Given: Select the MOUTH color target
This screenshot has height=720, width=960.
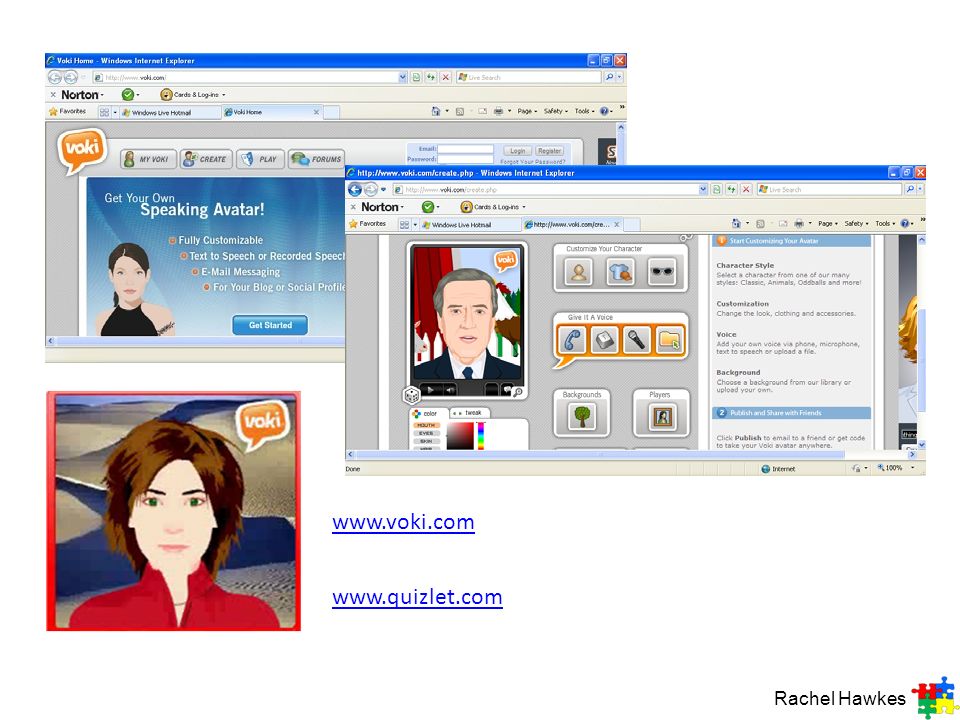Looking at the screenshot, I should [x=426, y=425].
